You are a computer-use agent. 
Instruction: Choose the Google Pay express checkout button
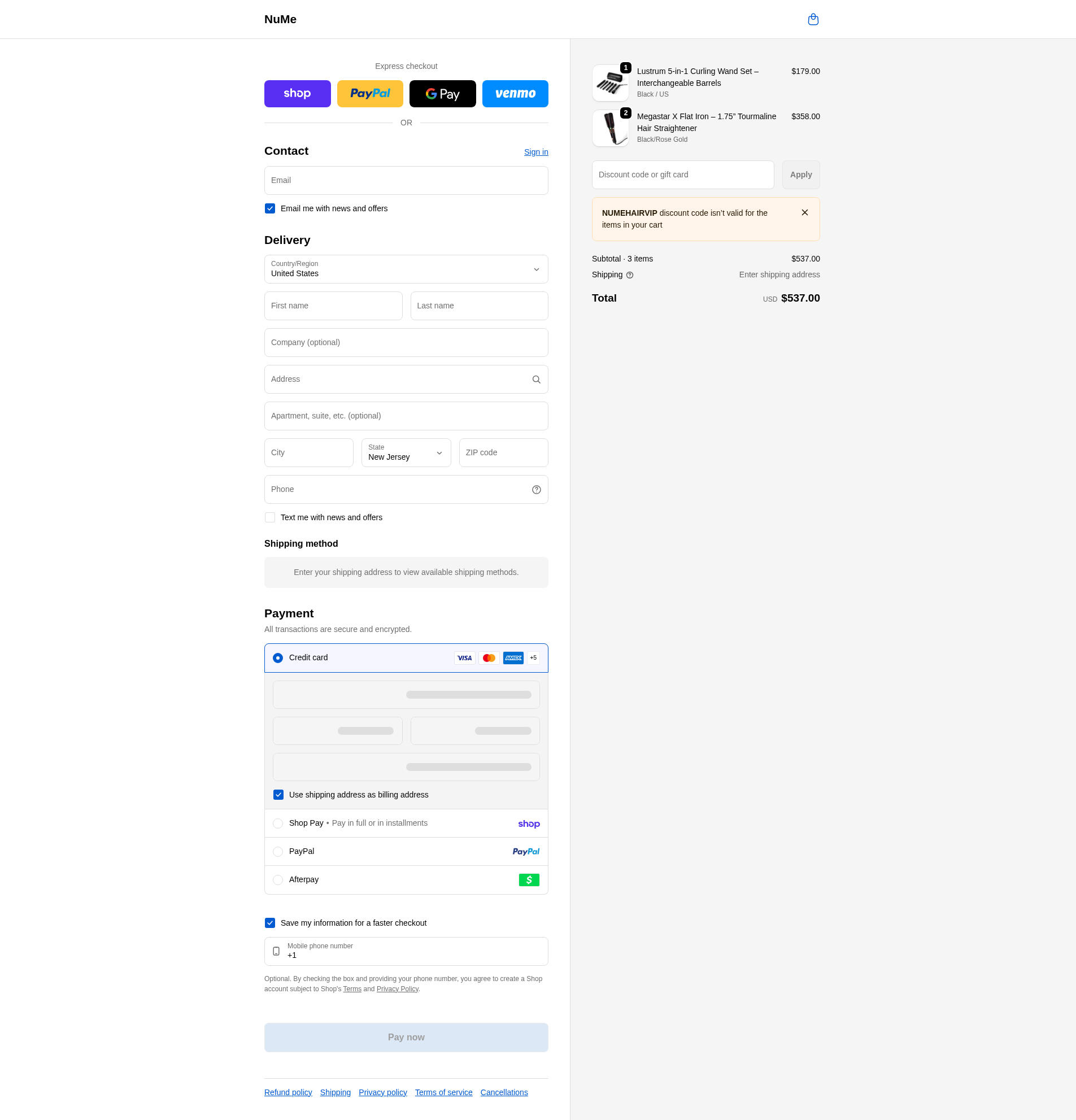(x=442, y=94)
